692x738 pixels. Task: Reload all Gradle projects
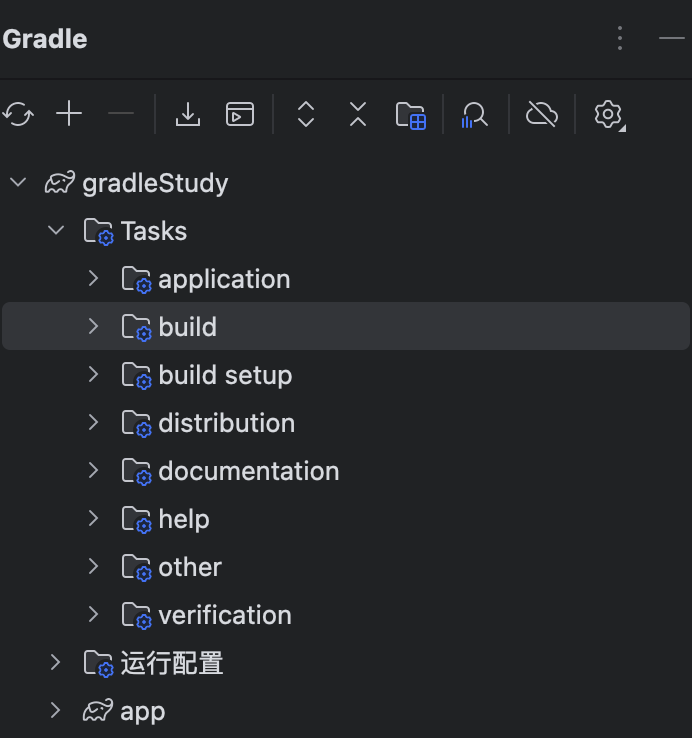click(x=18, y=114)
